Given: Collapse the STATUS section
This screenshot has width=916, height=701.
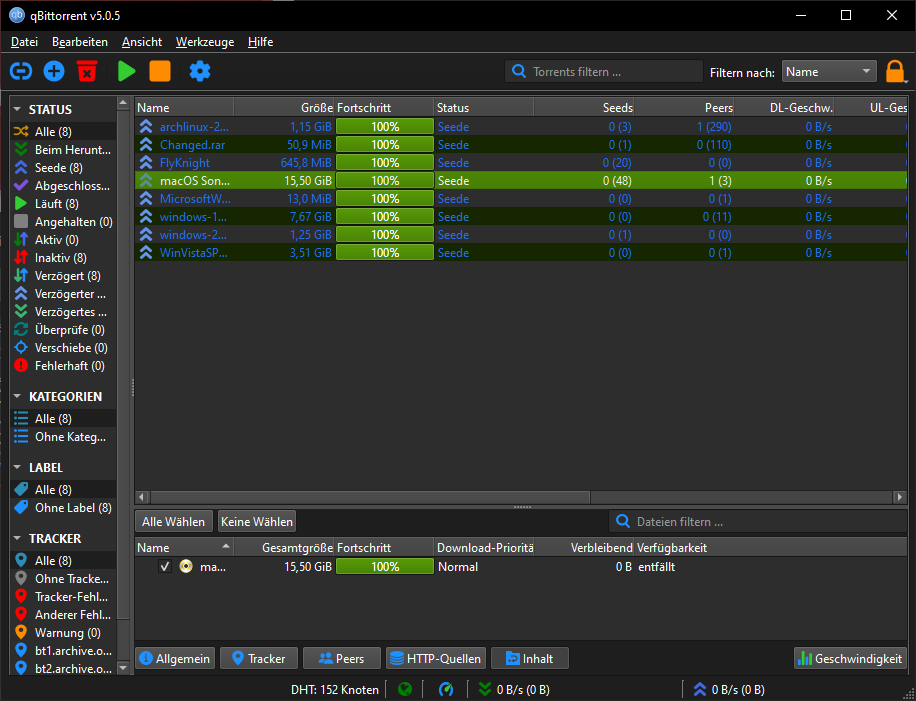Looking at the screenshot, I should (x=17, y=109).
